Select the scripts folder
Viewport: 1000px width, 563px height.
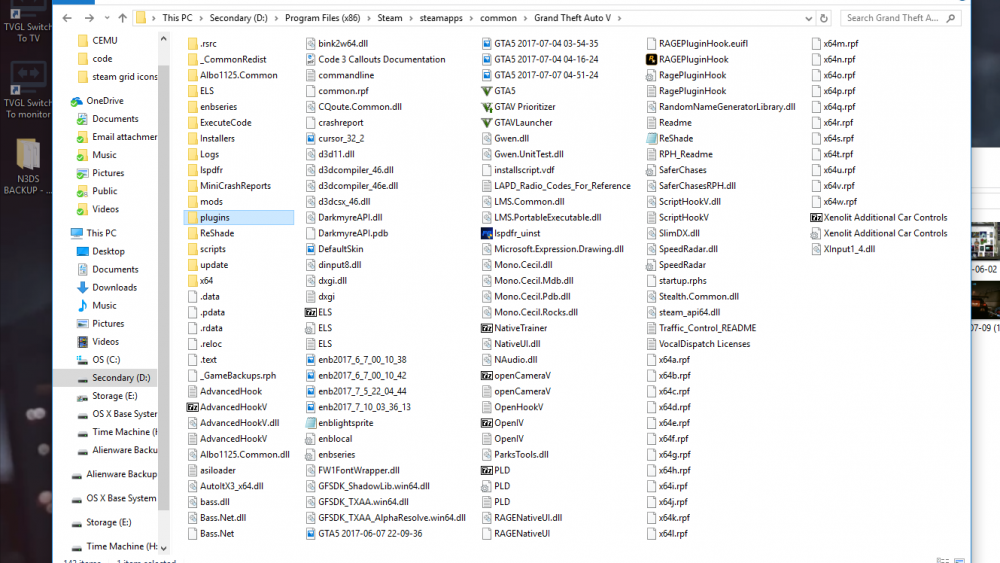coord(207,249)
